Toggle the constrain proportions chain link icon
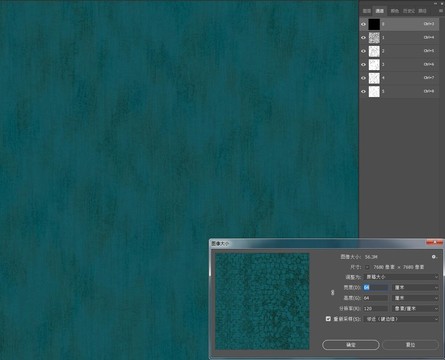 pos(332,293)
